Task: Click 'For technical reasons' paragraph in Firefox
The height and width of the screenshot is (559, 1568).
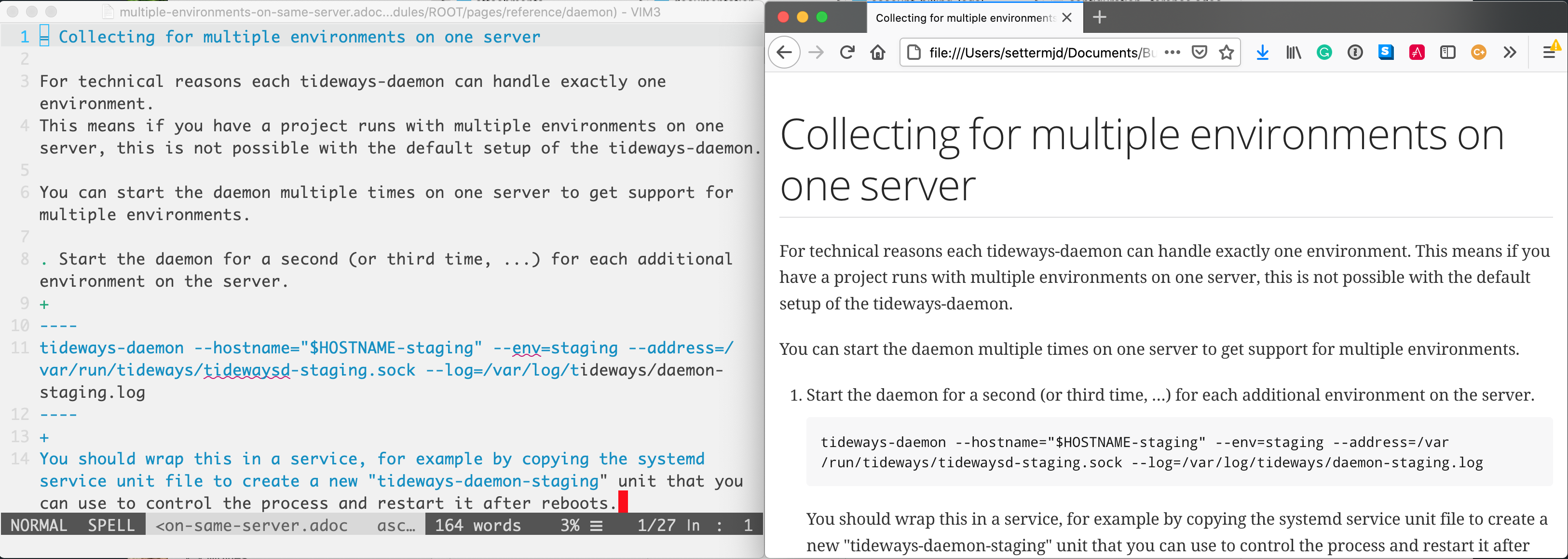Action: click(x=1165, y=277)
